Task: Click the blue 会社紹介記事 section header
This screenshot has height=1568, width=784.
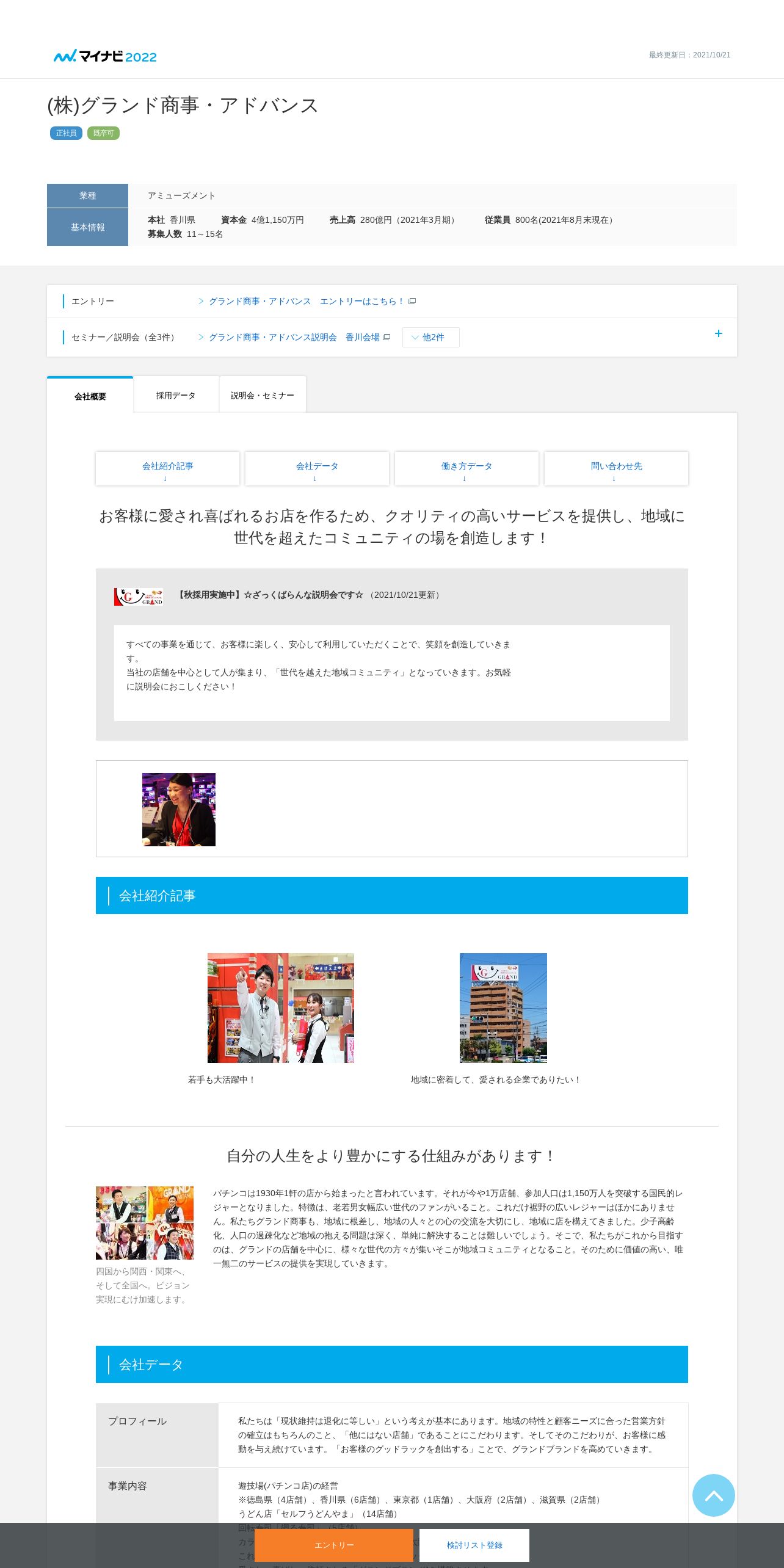Action: (392, 895)
